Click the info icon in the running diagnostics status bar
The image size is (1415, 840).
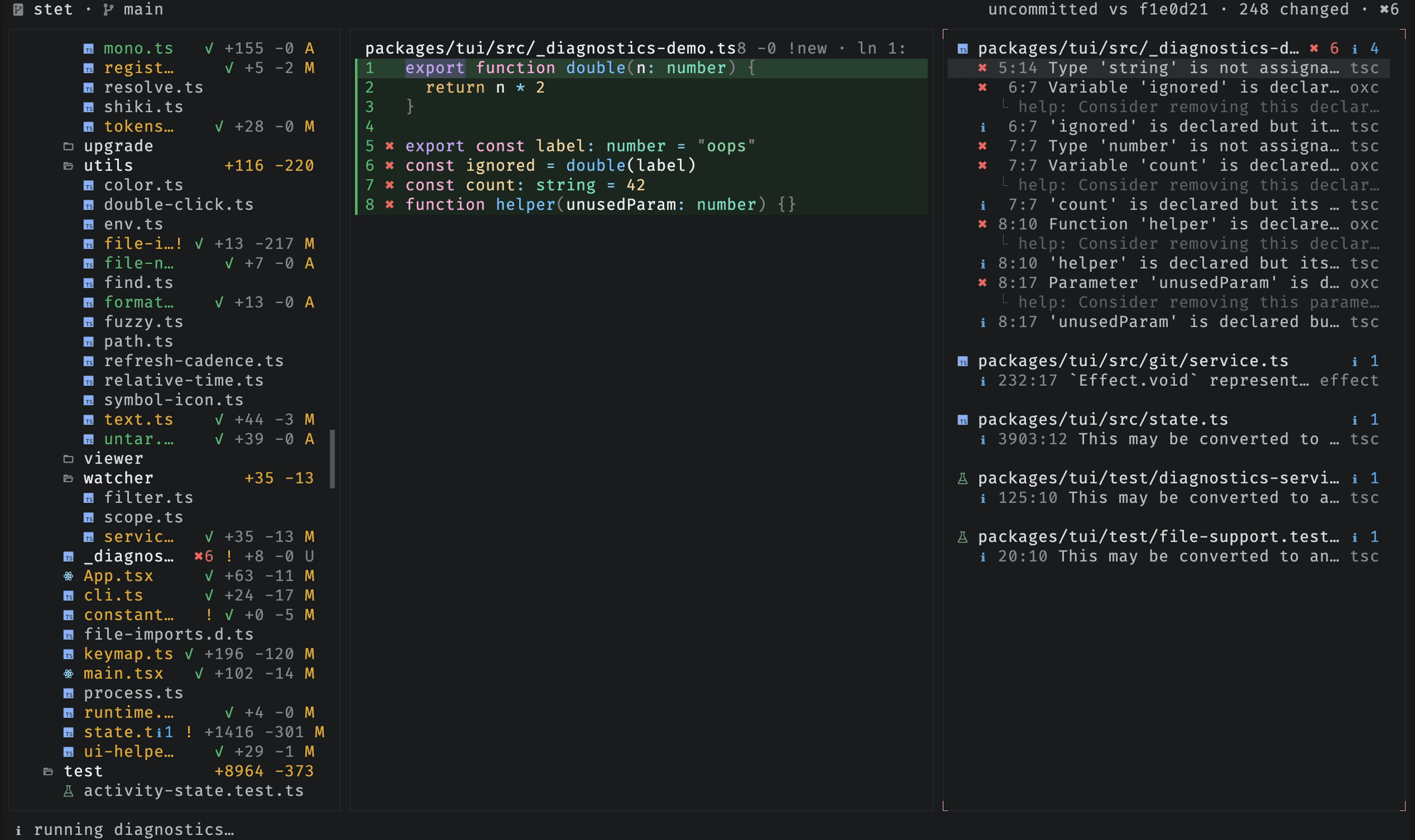pyautogui.click(x=18, y=831)
